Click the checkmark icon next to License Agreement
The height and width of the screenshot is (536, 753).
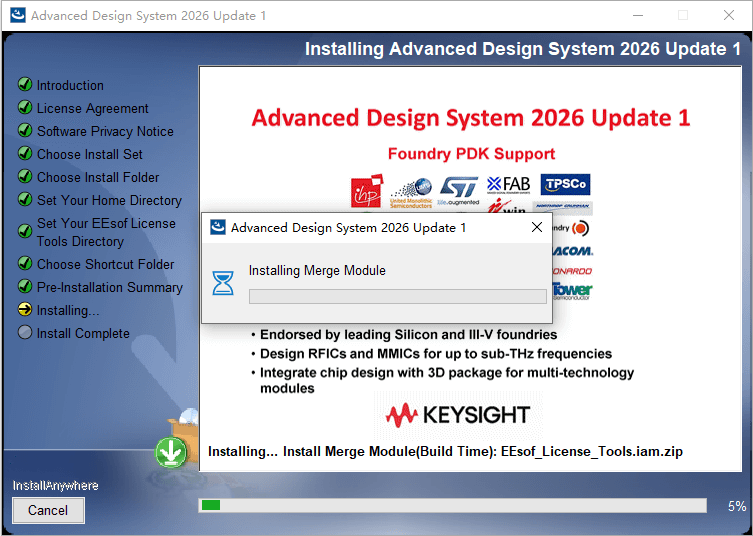[25, 108]
